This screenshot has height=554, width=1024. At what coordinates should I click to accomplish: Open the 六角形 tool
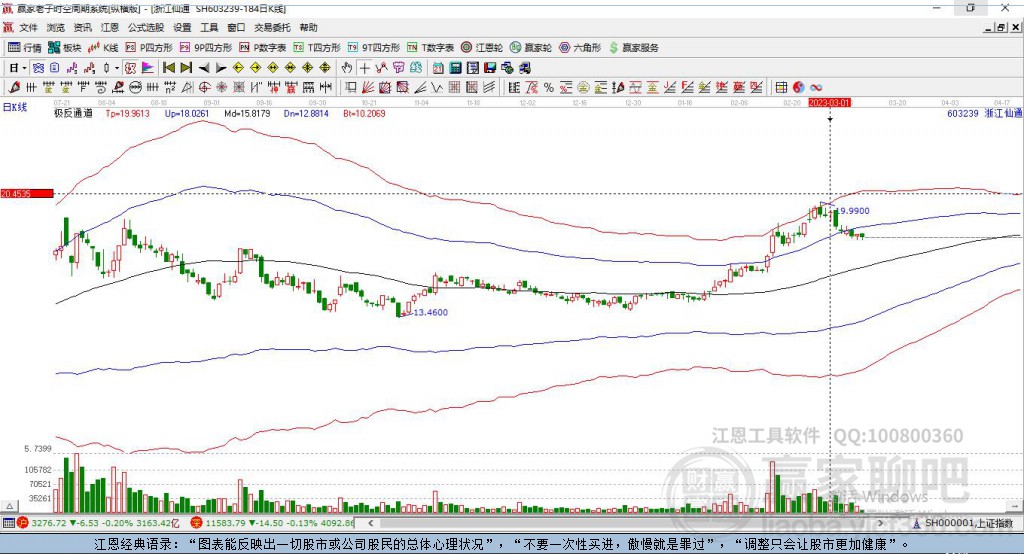(x=580, y=48)
